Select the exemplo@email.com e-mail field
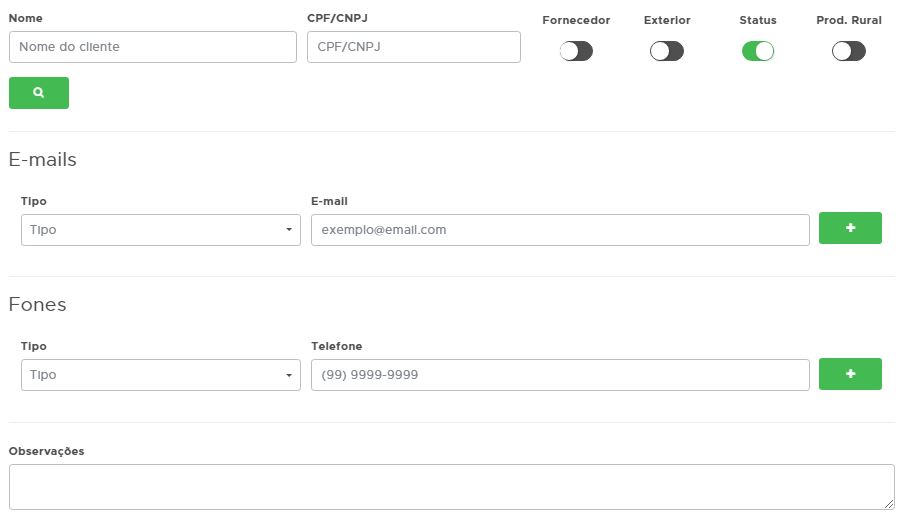Image resolution: width=905 pixels, height=520 pixels. pyautogui.click(x=560, y=230)
